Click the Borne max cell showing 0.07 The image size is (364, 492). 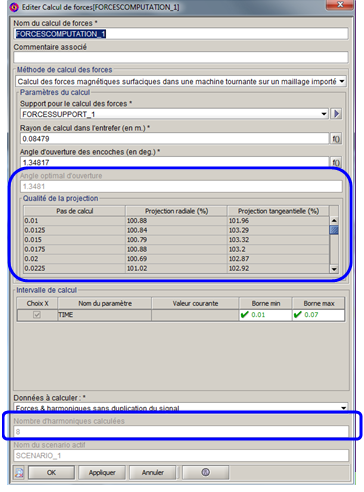point(318,315)
